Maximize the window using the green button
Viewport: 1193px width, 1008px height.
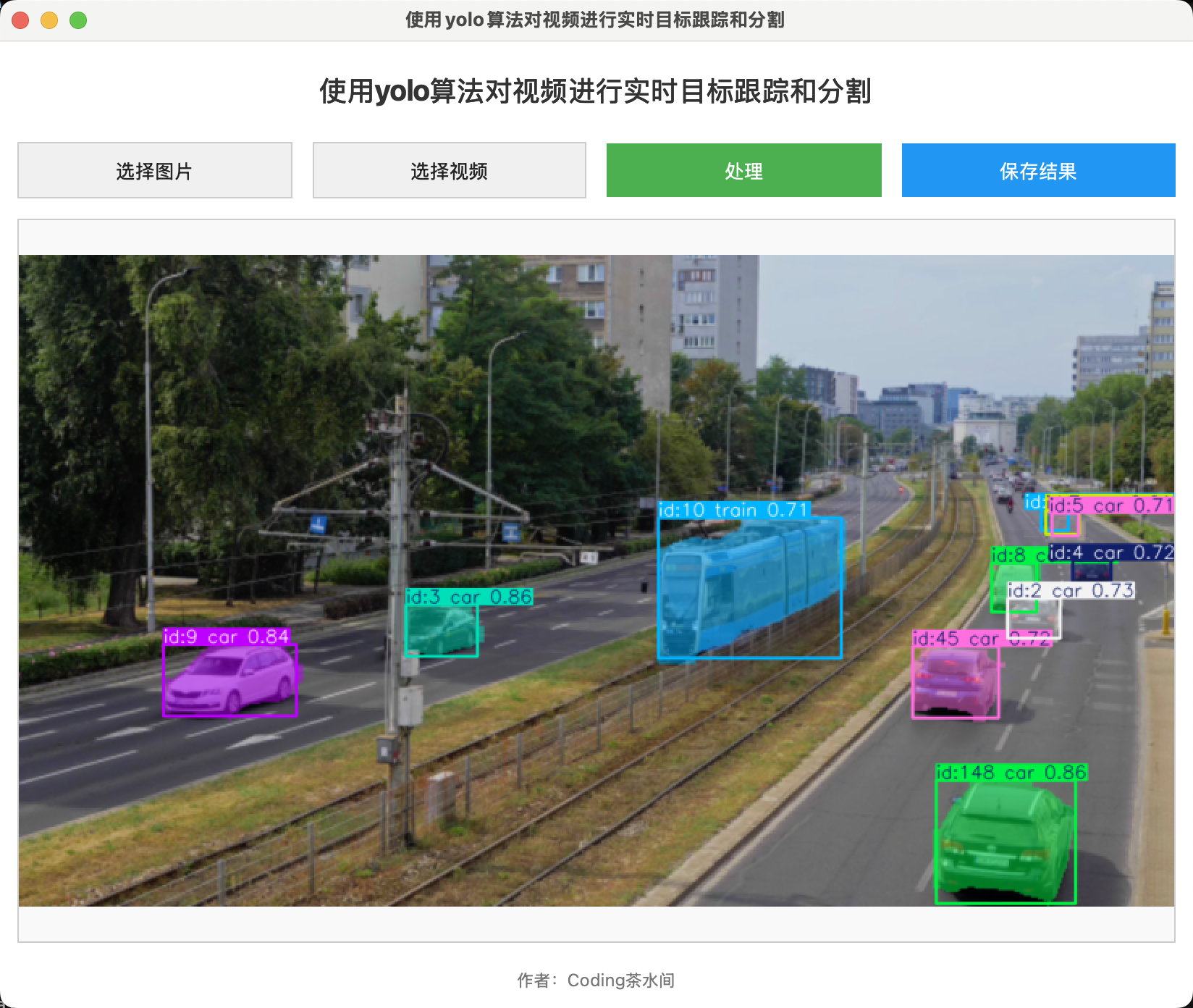78,20
